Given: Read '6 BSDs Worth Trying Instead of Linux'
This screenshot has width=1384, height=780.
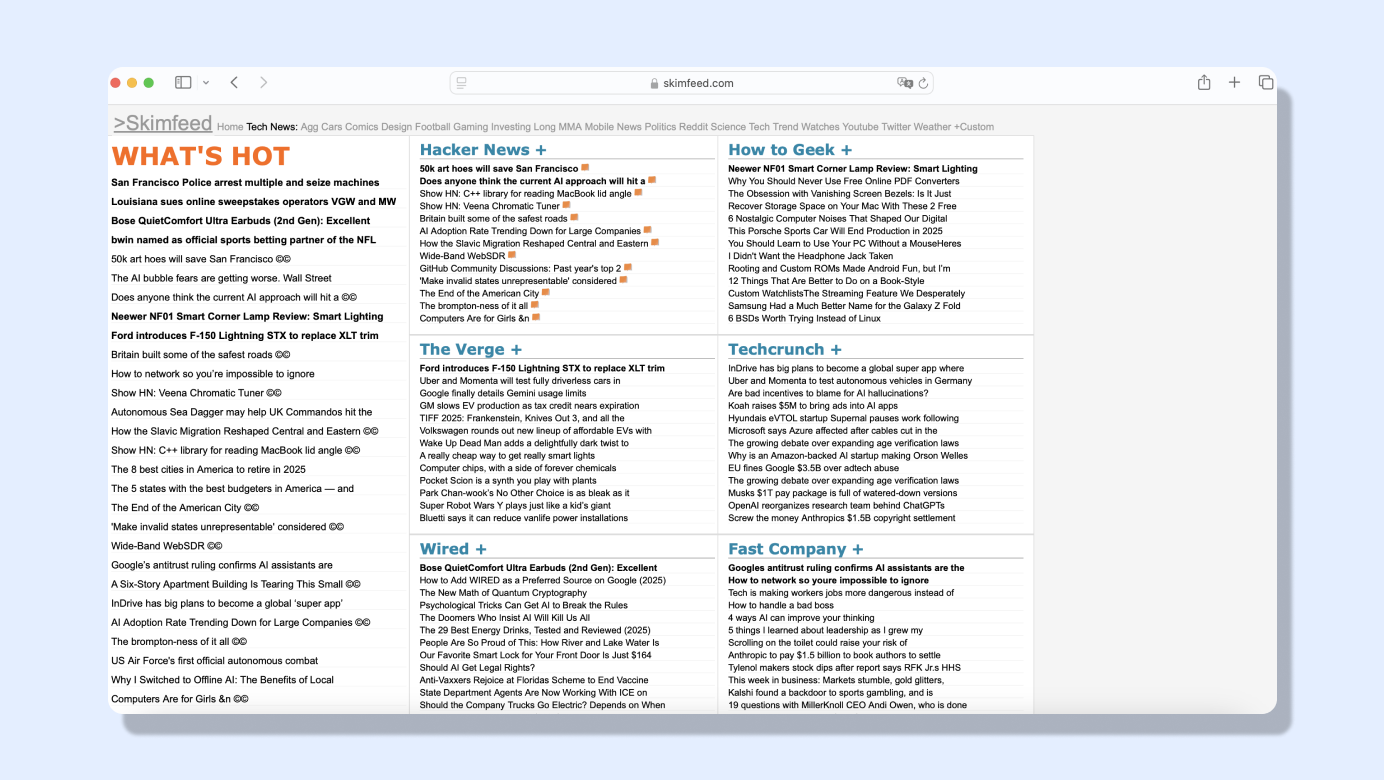Looking at the screenshot, I should (804, 318).
